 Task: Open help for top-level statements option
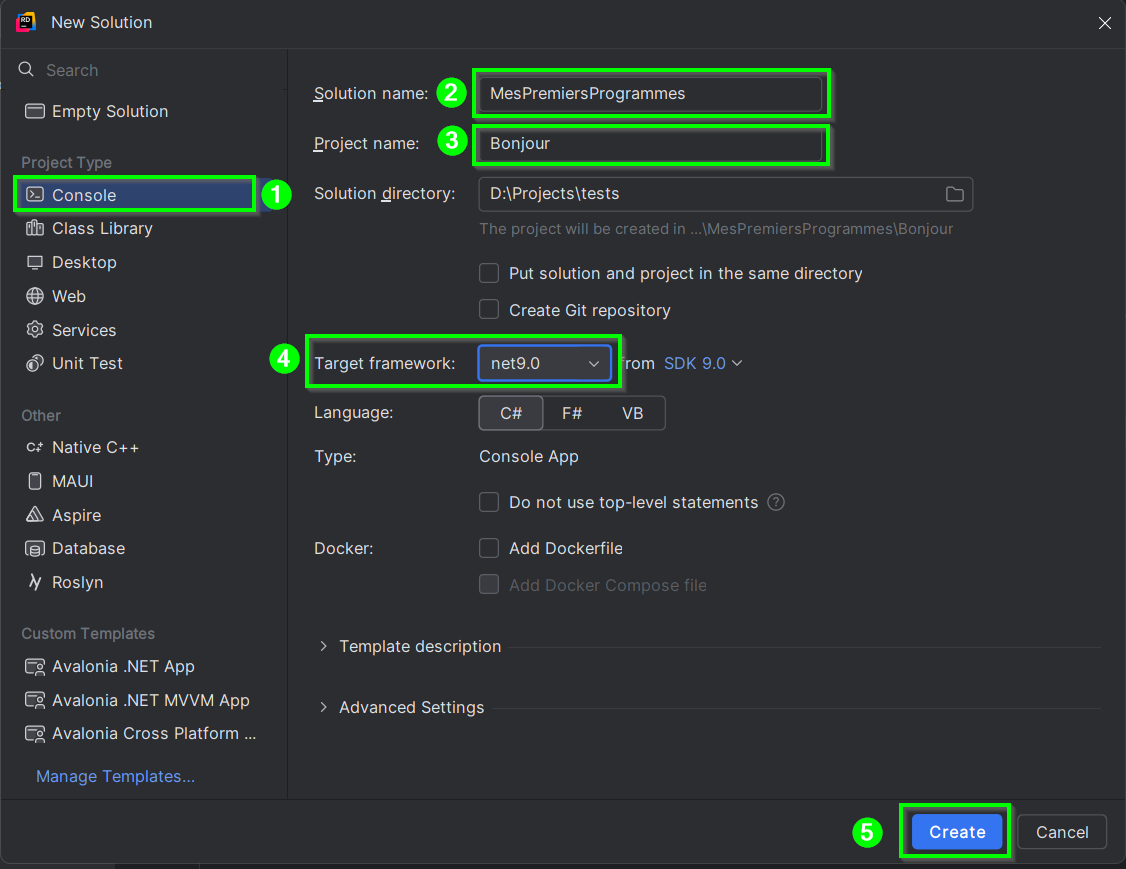point(776,502)
